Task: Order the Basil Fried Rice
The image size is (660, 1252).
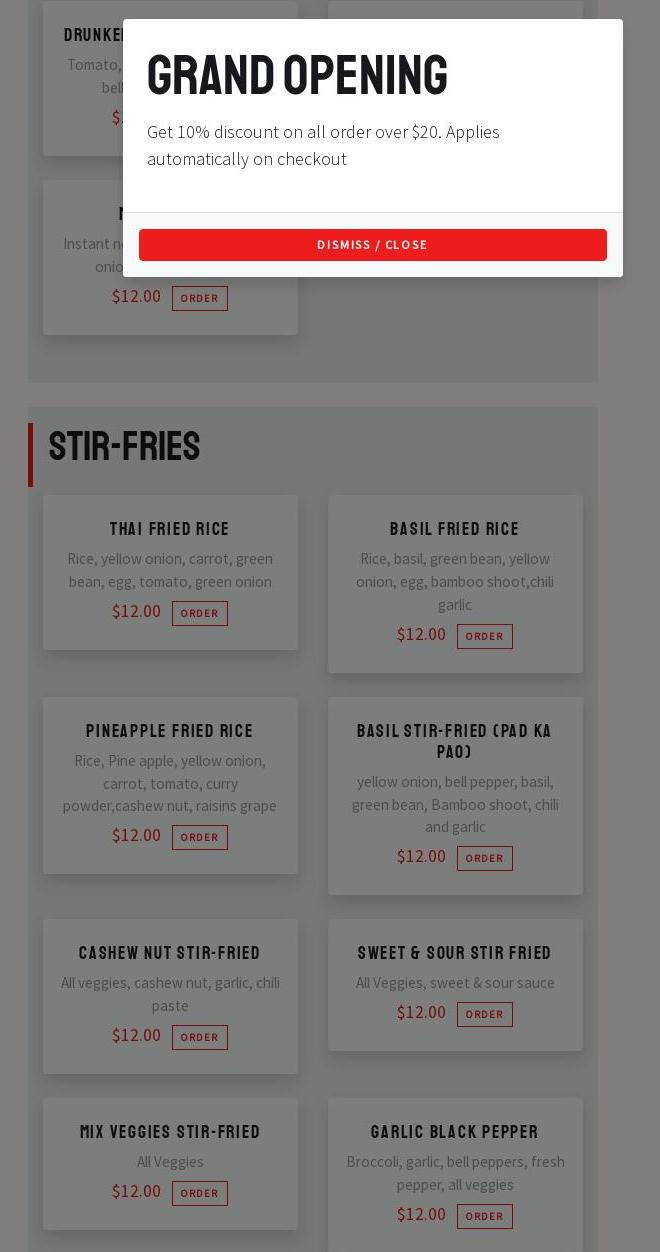Action: pos(484,636)
